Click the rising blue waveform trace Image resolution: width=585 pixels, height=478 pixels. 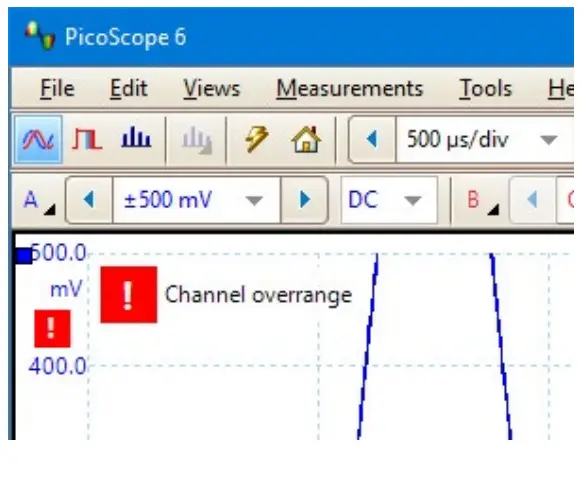[367, 346]
